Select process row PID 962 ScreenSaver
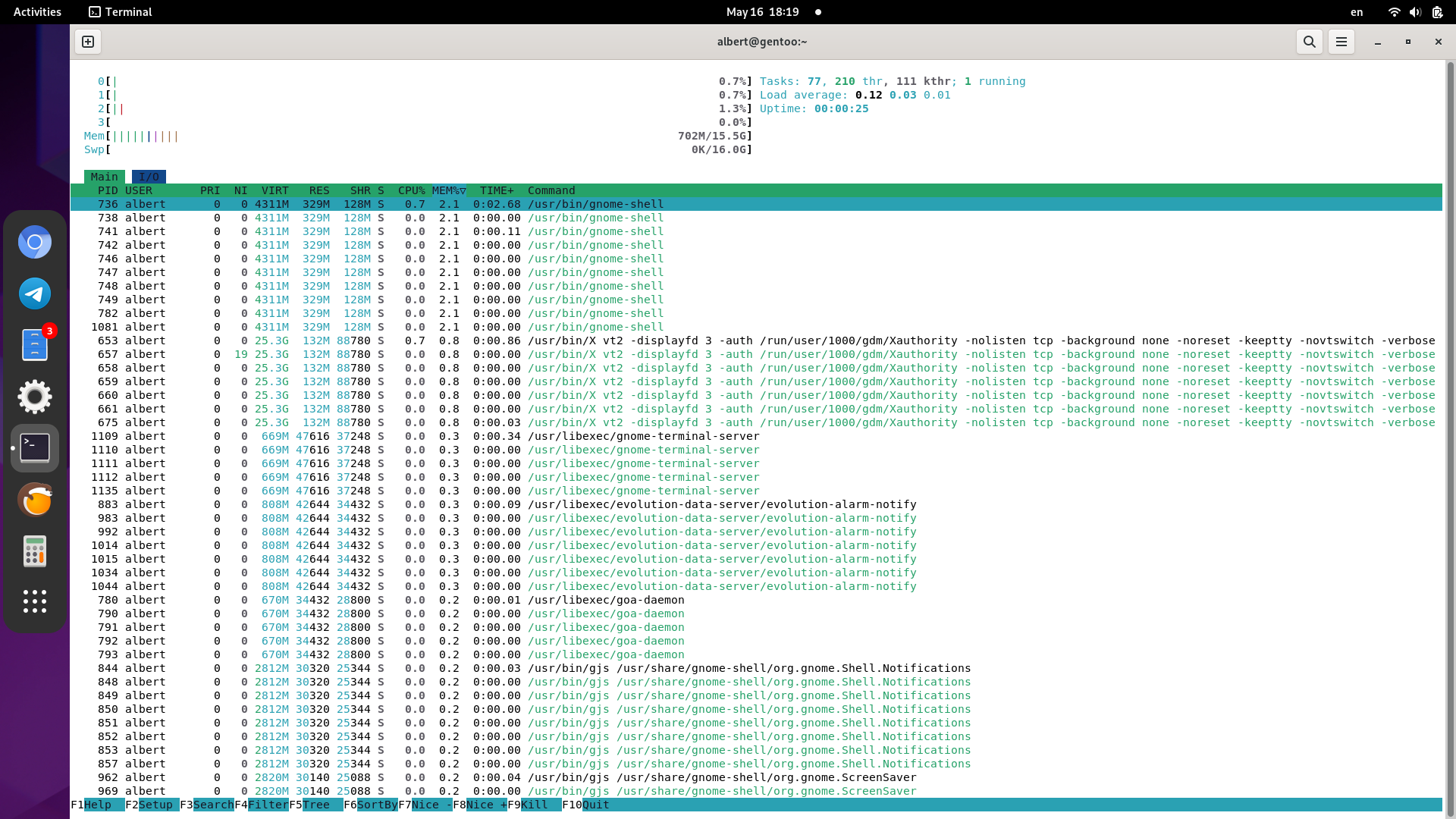Viewport: 1456px width, 819px height. point(756,777)
